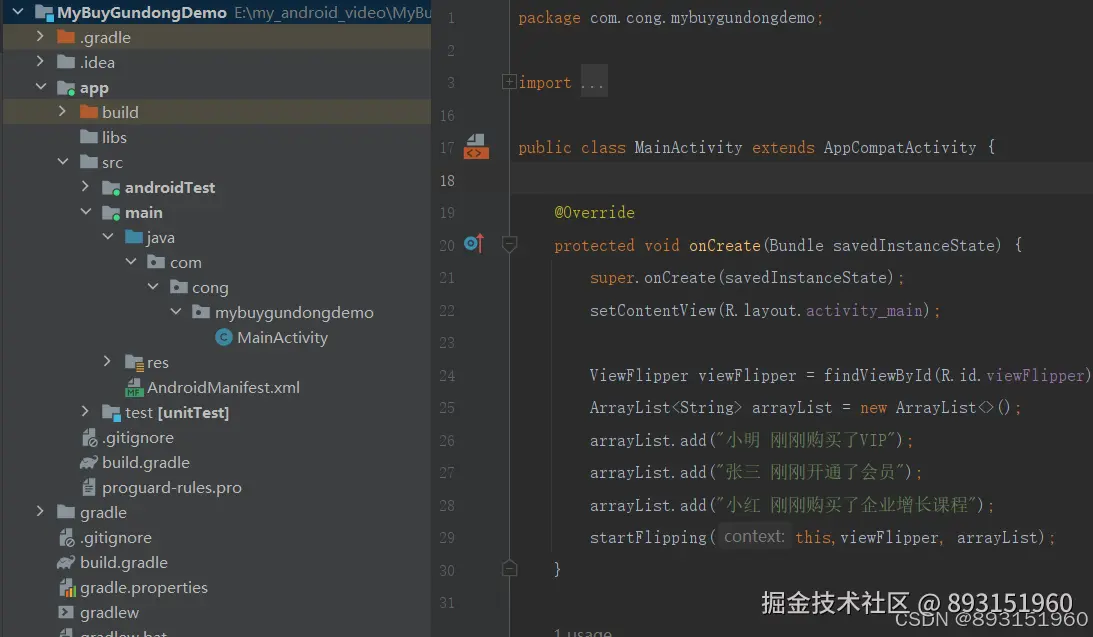This screenshot has width=1093, height=637.
Task: Click the MyBuyGundongDemo project module icon
Action: 44,13
